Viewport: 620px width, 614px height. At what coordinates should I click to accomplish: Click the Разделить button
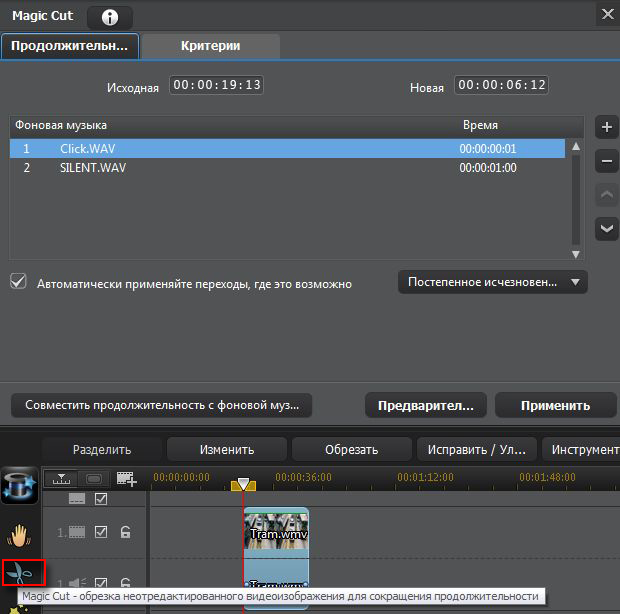click(101, 449)
